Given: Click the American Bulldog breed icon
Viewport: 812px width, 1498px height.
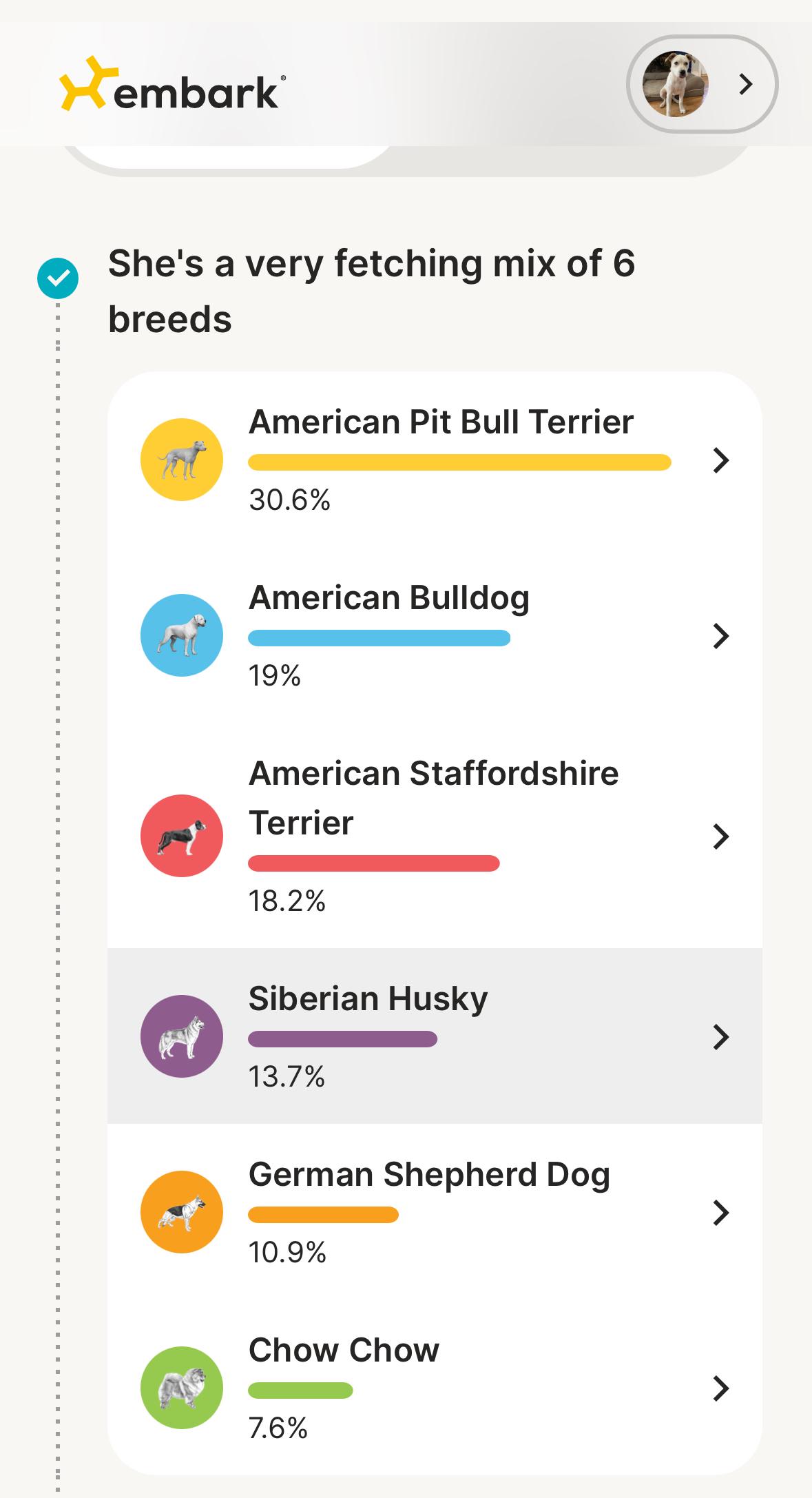Looking at the screenshot, I should tap(182, 635).
